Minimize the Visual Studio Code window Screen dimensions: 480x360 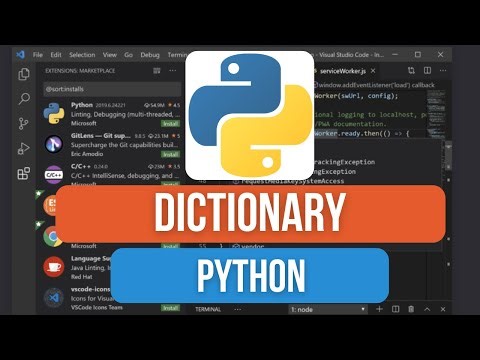[x=395, y=54]
